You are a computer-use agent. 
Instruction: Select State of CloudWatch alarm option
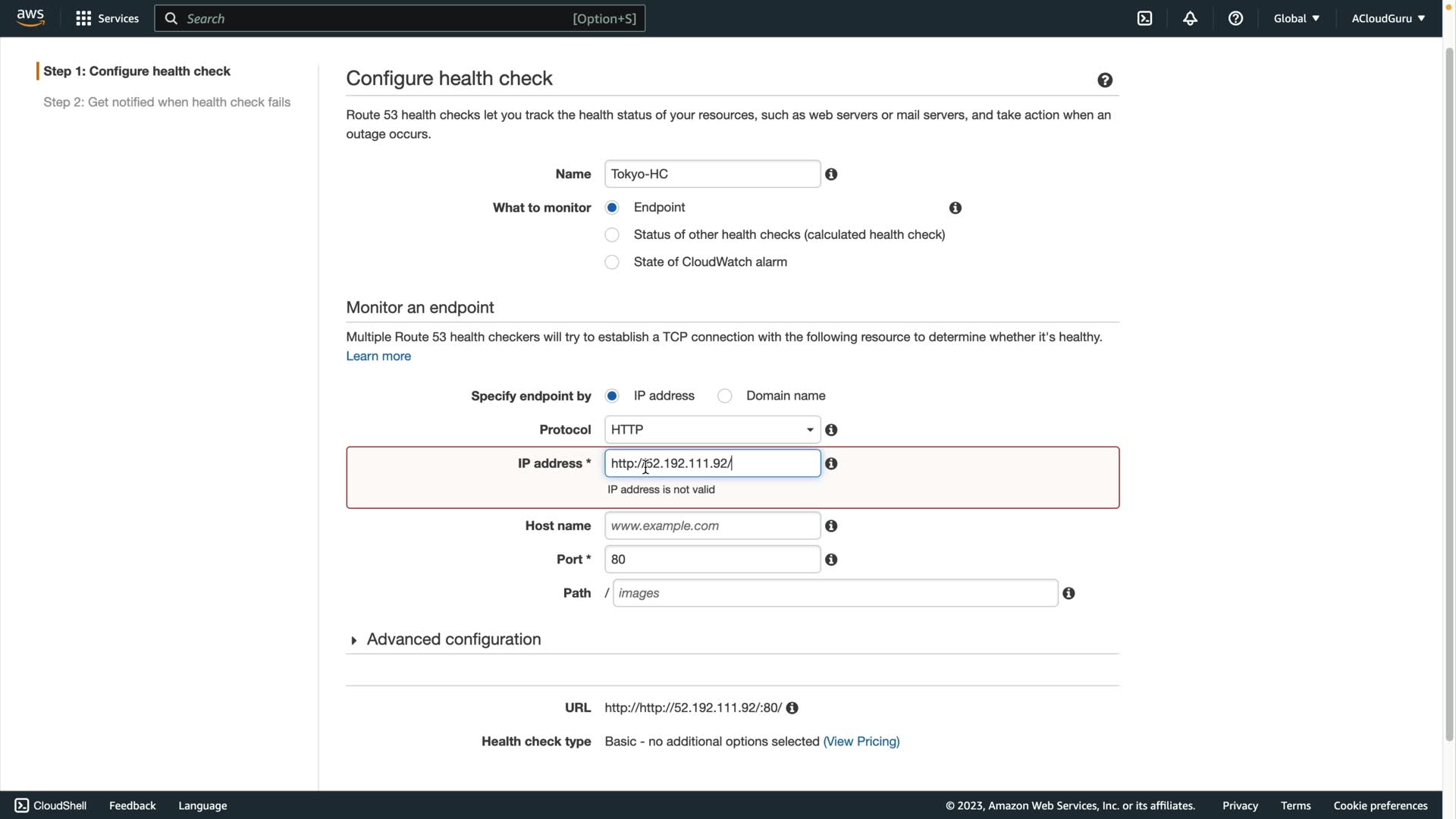coord(612,262)
